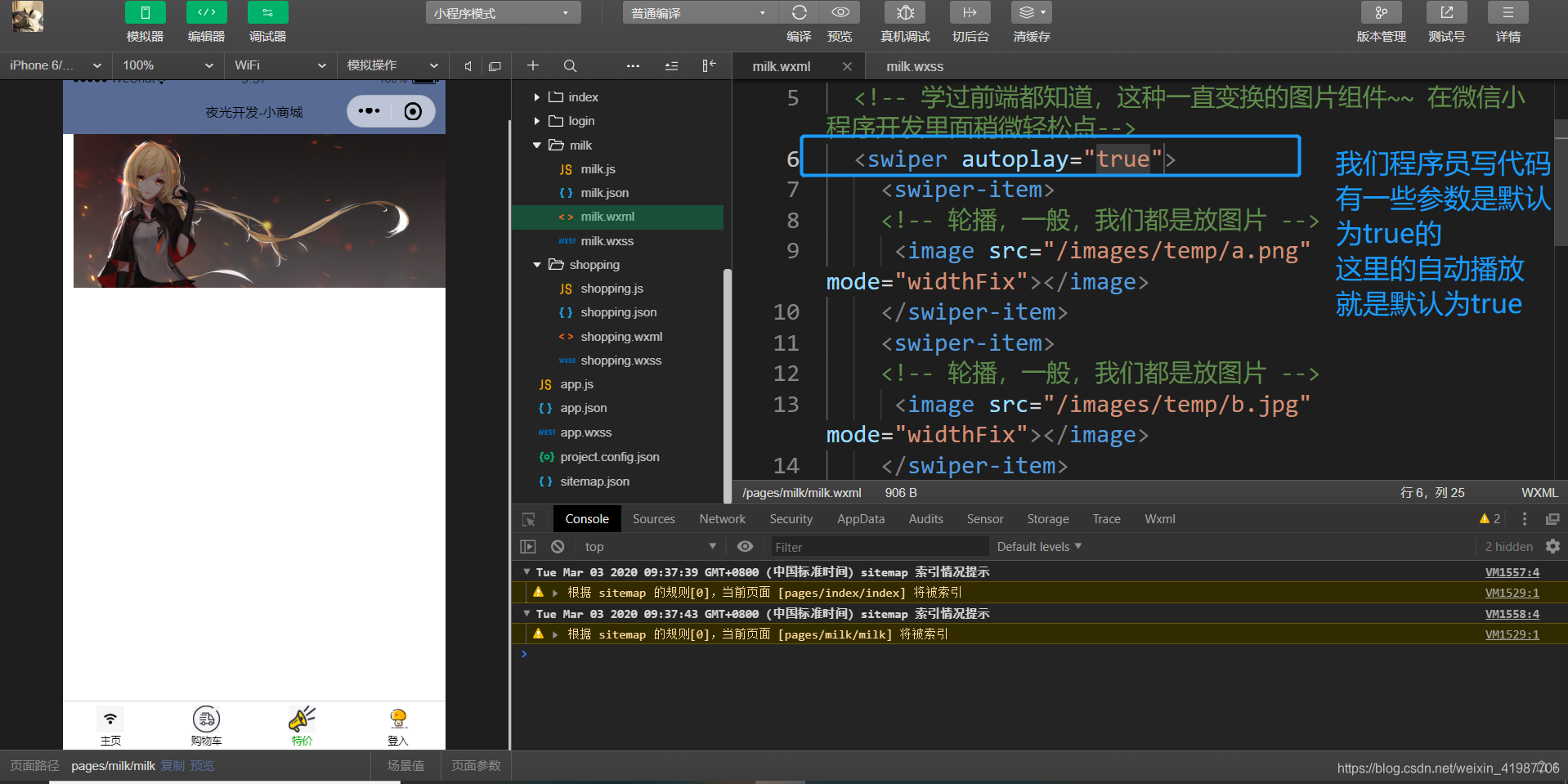Click the warnings count indicator
The height and width of the screenshot is (784, 1568).
(x=1490, y=519)
